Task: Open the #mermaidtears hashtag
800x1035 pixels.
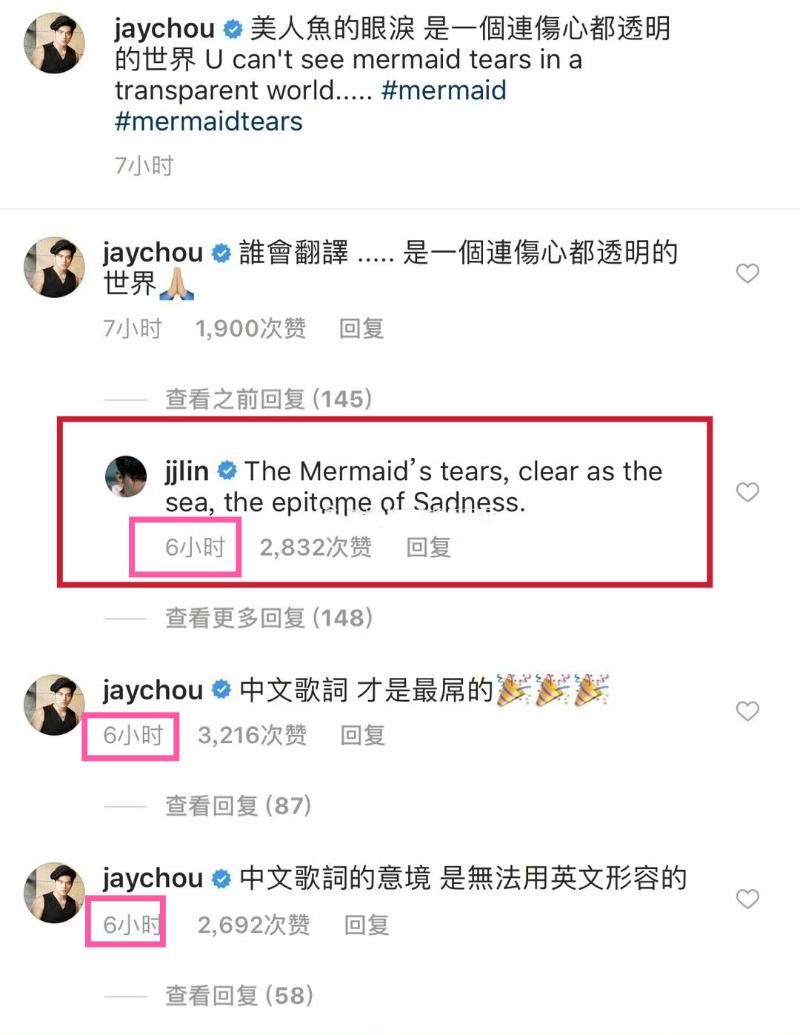Action: (208, 122)
